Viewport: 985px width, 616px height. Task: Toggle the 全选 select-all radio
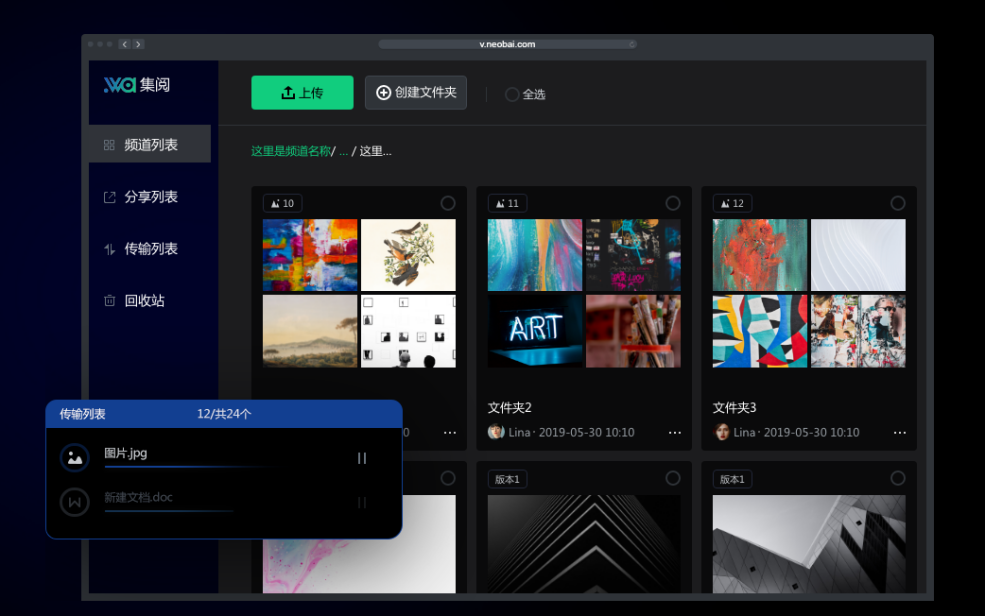click(x=512, y=94)
